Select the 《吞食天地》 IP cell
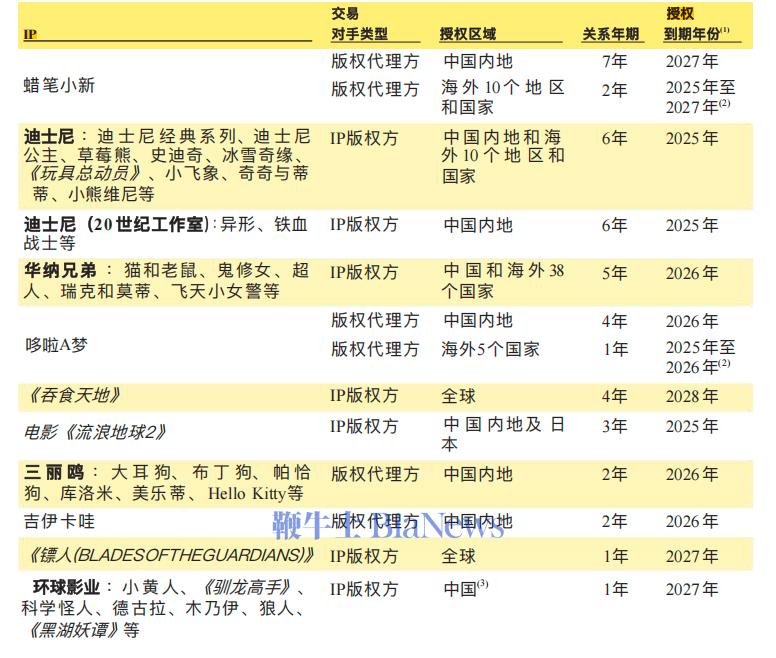The height and width of the screenshot is (658, 776). tap(72, 395)
